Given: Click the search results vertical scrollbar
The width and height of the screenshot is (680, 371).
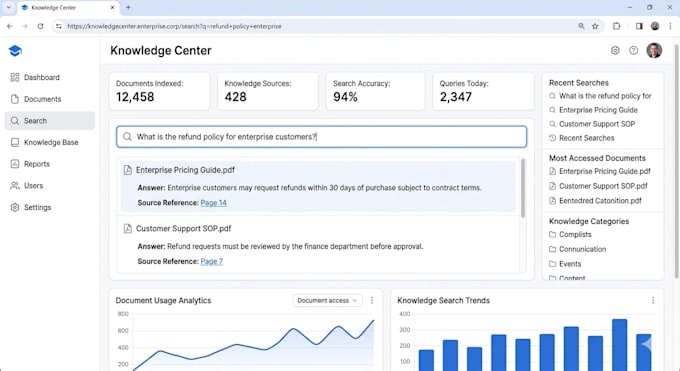Looking at the screenshot, I should (523, 188).
